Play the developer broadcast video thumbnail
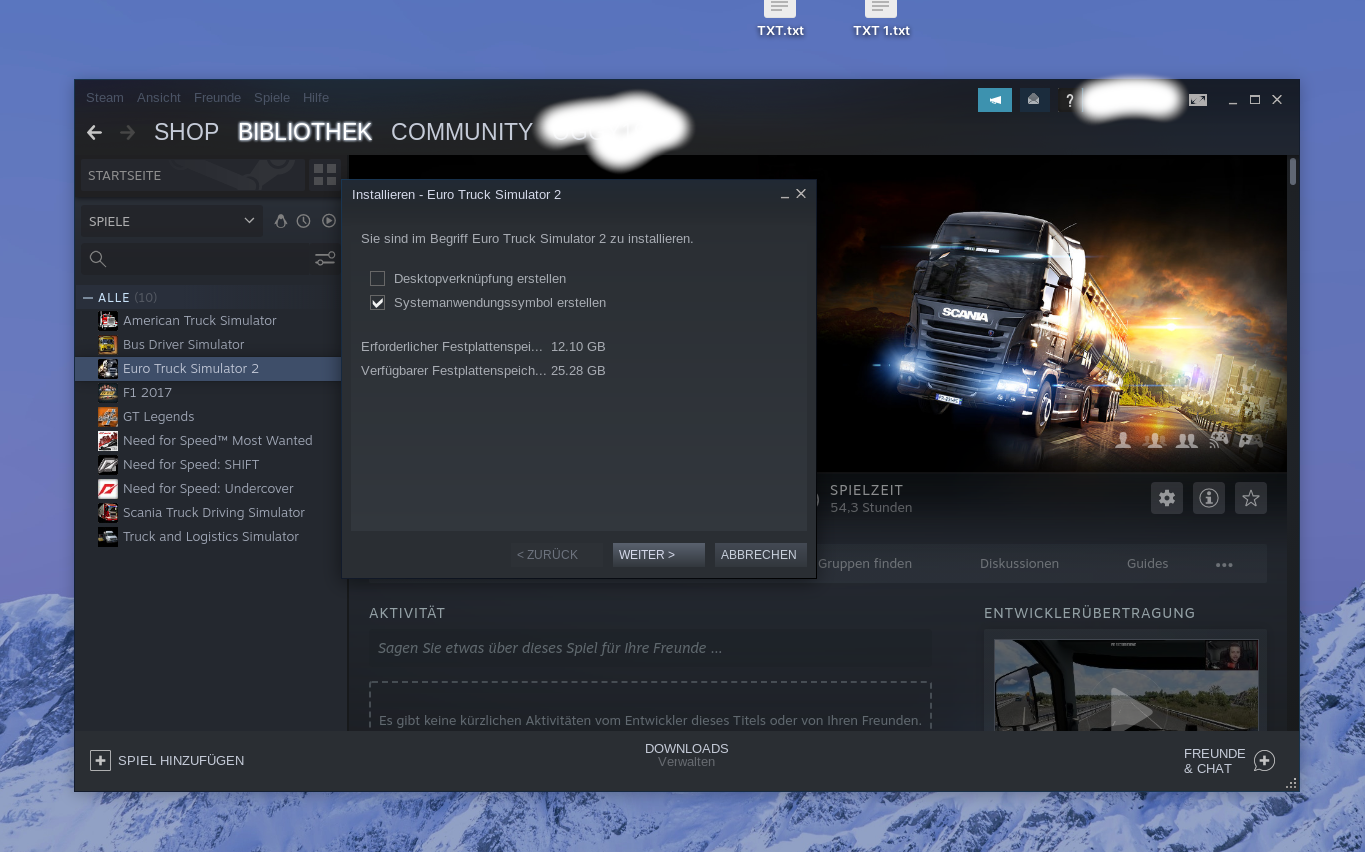The width and height of the screenshot is (1365, 852). click(x=1126, y=685)
